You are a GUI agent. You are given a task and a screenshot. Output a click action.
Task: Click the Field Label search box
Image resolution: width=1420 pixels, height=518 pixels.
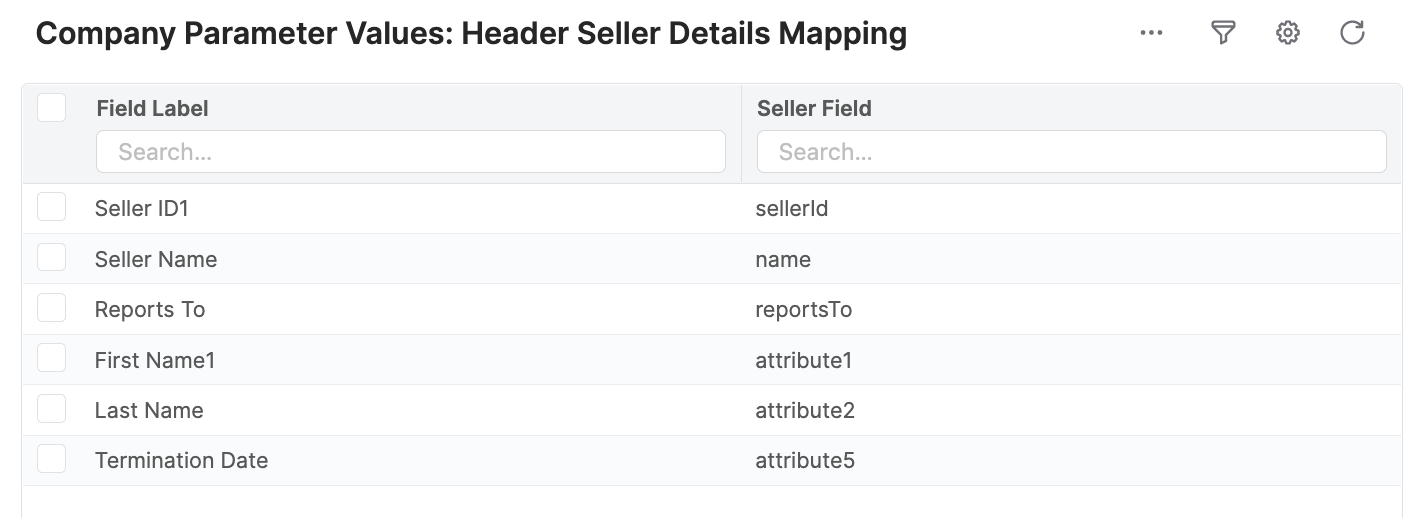coord(410,152)
